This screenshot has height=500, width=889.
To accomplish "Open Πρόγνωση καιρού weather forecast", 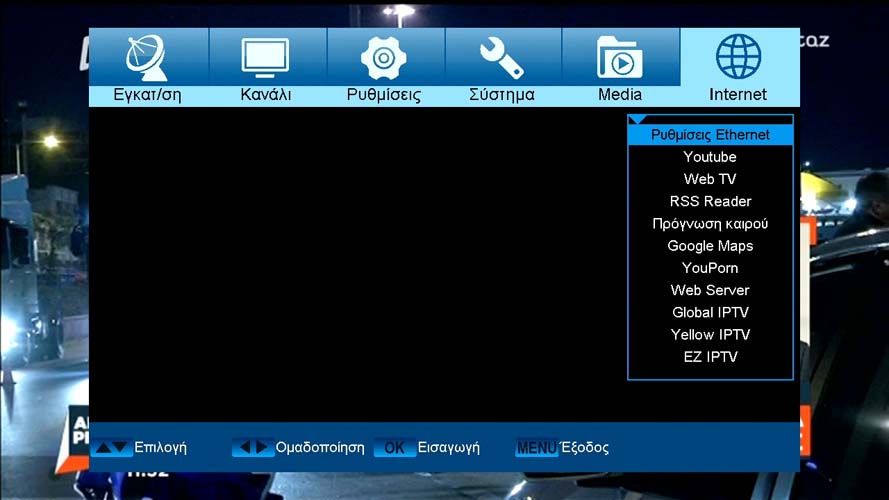I will (710, 224).
